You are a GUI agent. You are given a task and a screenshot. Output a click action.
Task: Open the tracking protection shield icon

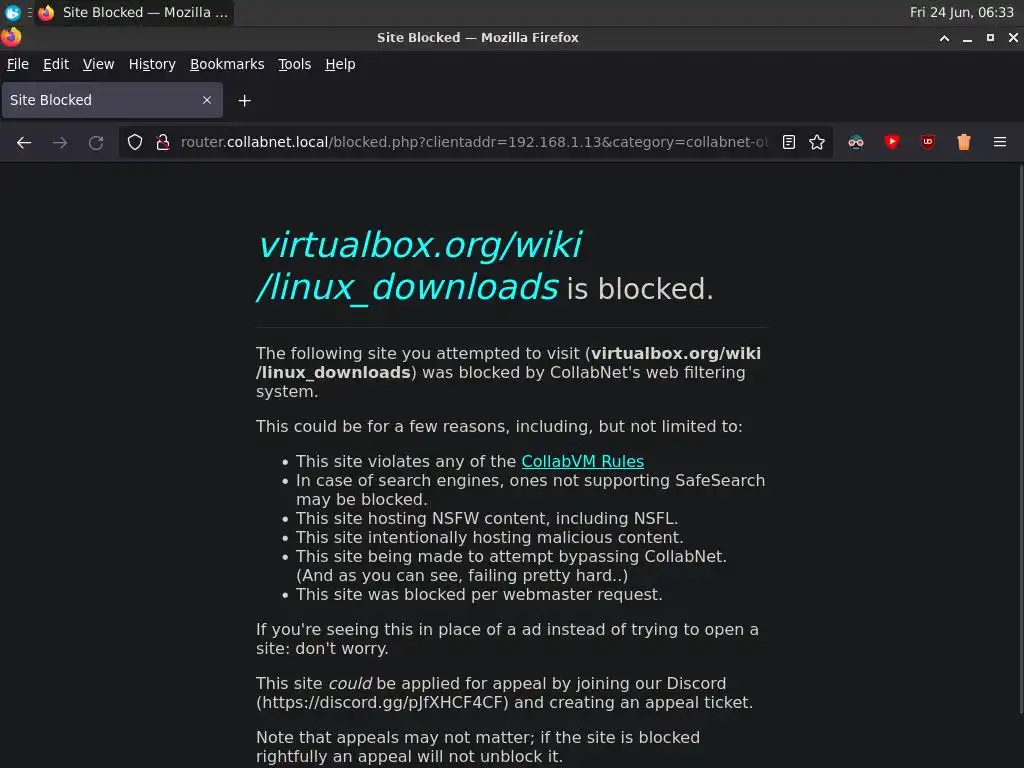click(x=135, y=142)
